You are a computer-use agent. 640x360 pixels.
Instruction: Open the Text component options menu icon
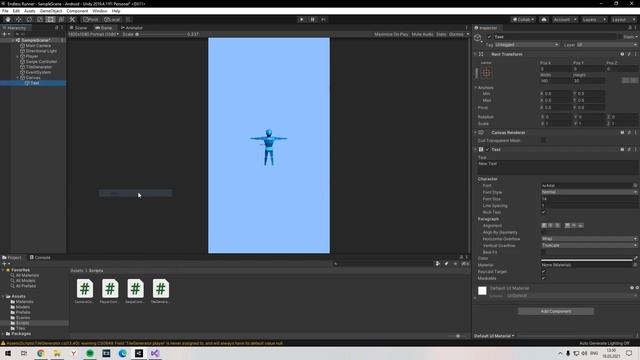click(x=636, y=149)
